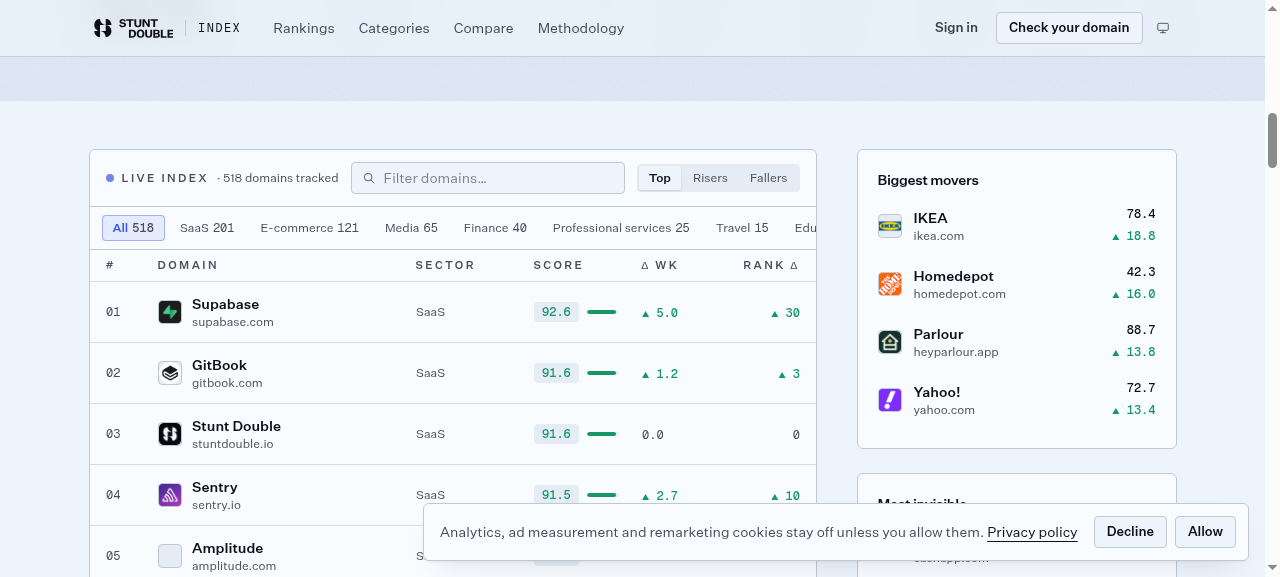This screenshot has width=1280, height=577.
Task: Filter by E-commerce 121 tab
Action: coord(309,228)
